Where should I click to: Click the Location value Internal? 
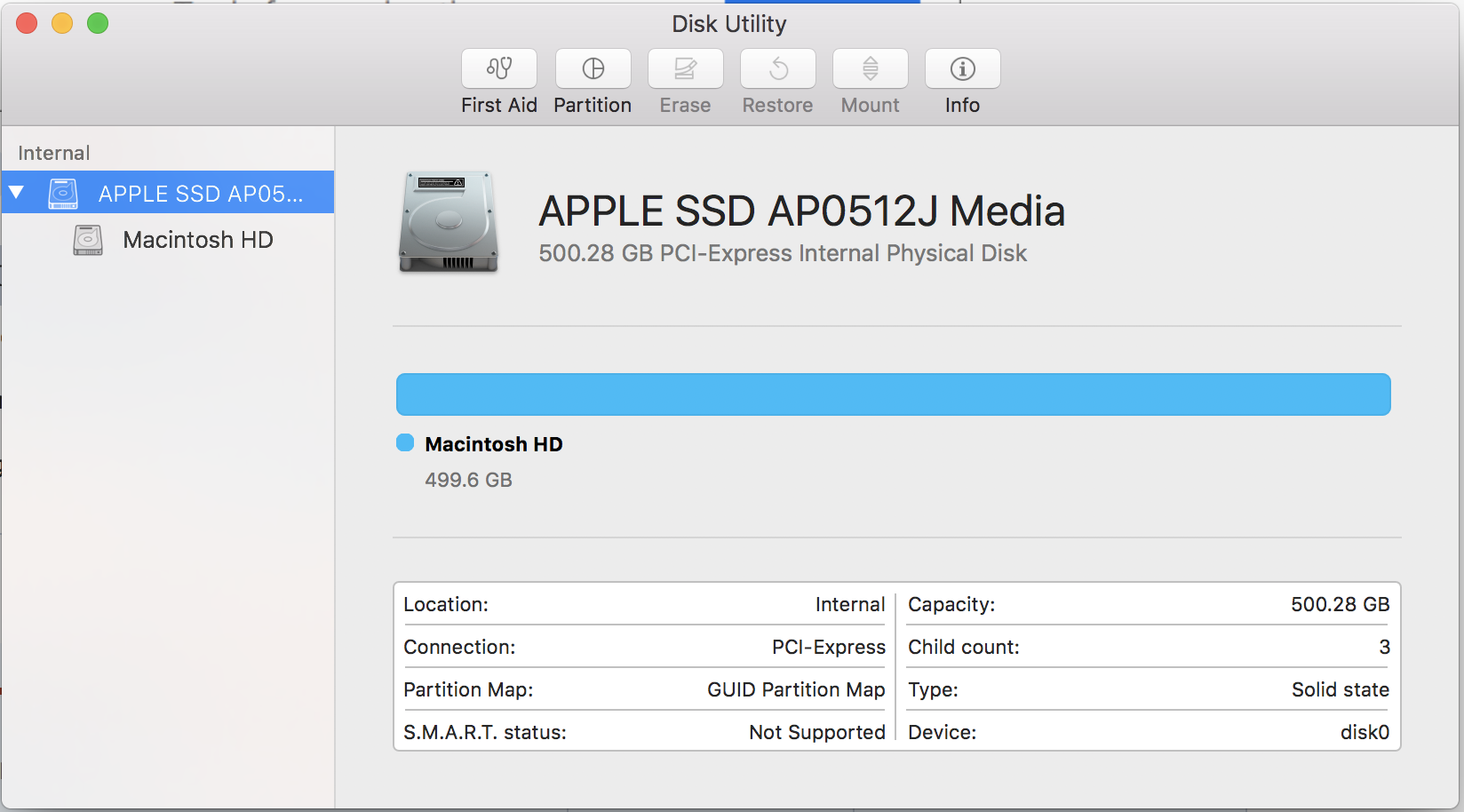tap(850, 604)
